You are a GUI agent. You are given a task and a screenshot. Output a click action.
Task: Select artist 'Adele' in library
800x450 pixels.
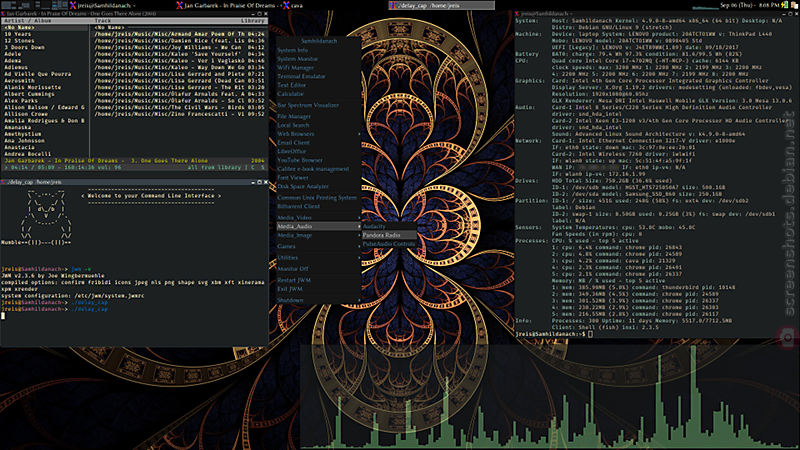45,54
